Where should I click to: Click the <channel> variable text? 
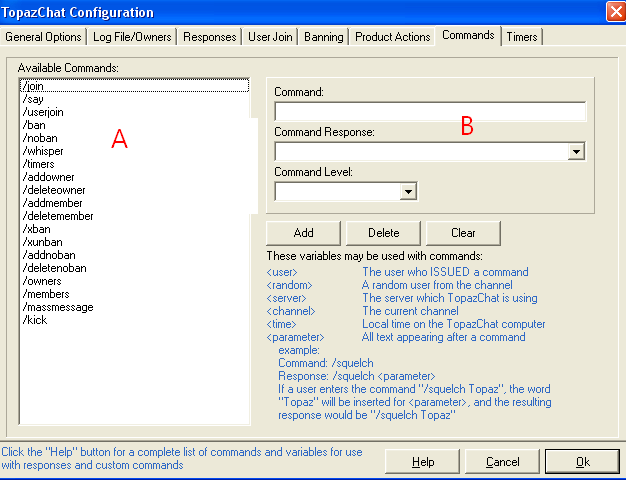[291, 311]
